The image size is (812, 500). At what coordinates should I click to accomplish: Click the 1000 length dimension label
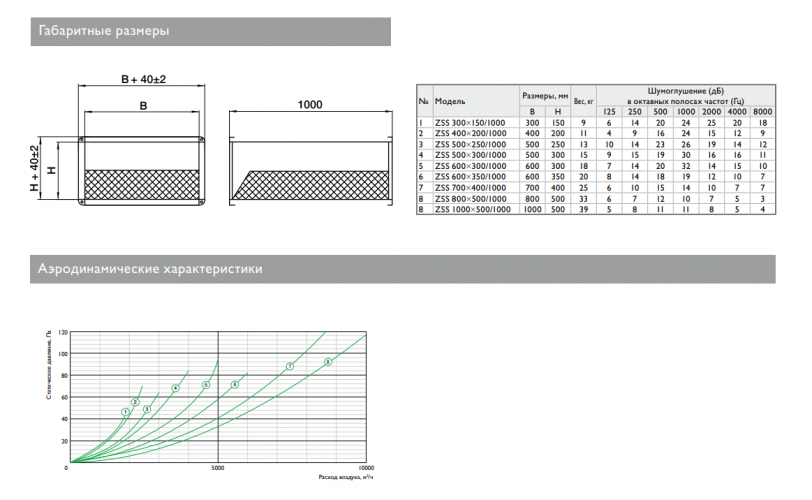click(x=310, y=105)
